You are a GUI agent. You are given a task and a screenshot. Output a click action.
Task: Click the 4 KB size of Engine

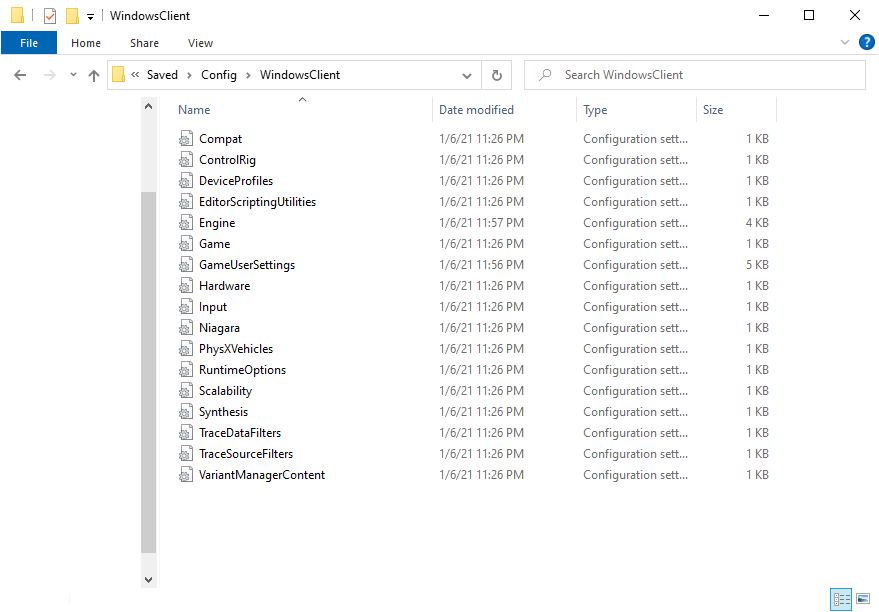click(x=757, y=222)
